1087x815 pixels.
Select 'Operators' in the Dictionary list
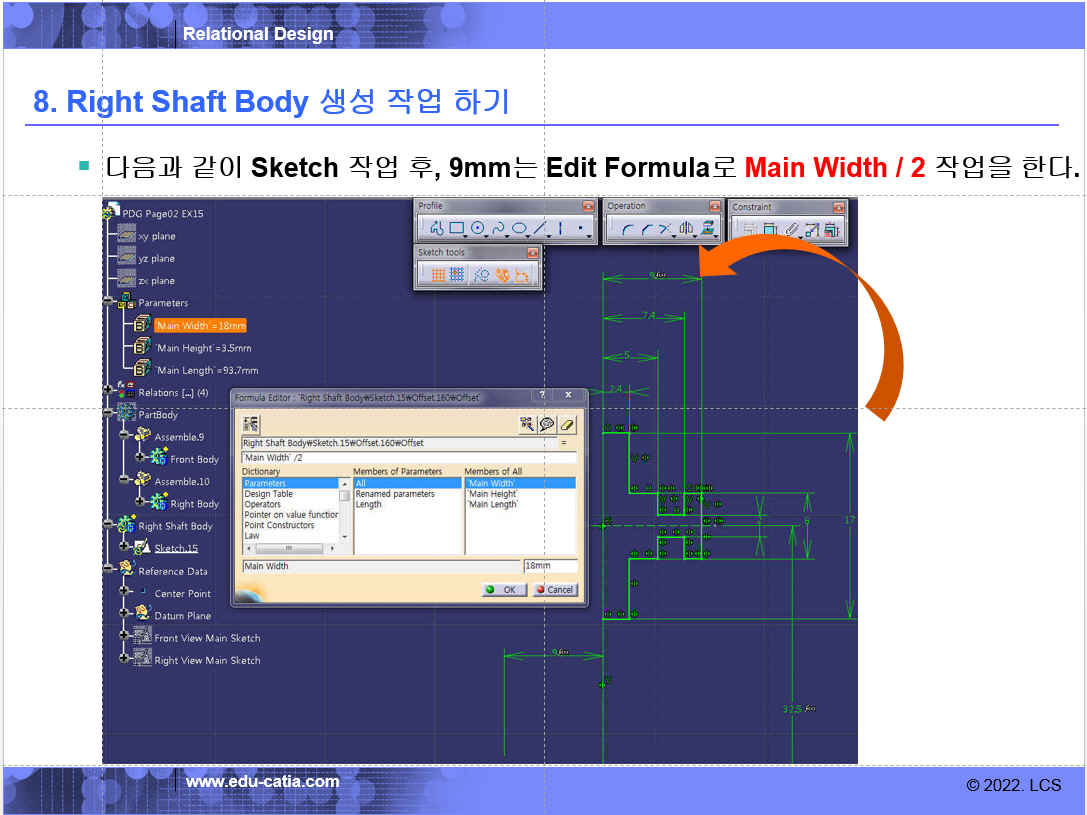(x=264, y=505)
